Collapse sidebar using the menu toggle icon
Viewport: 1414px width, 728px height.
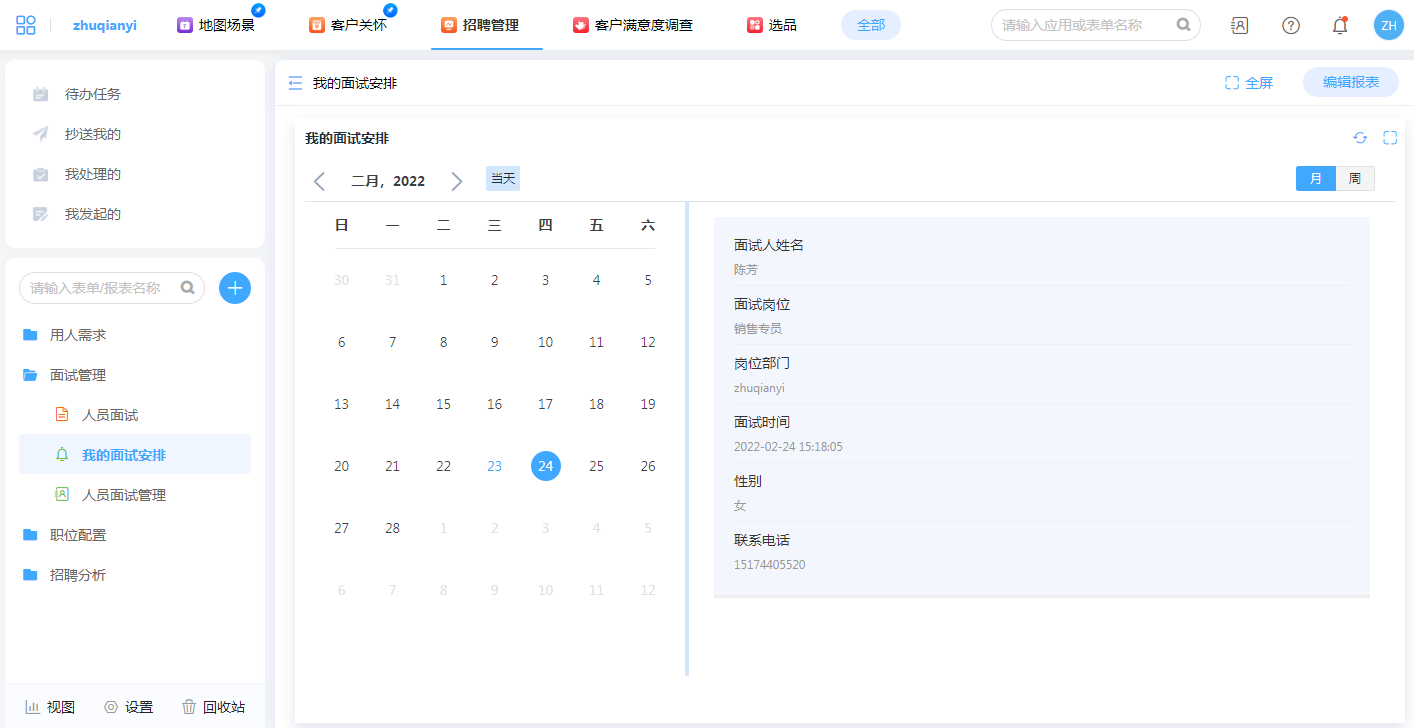295,83
